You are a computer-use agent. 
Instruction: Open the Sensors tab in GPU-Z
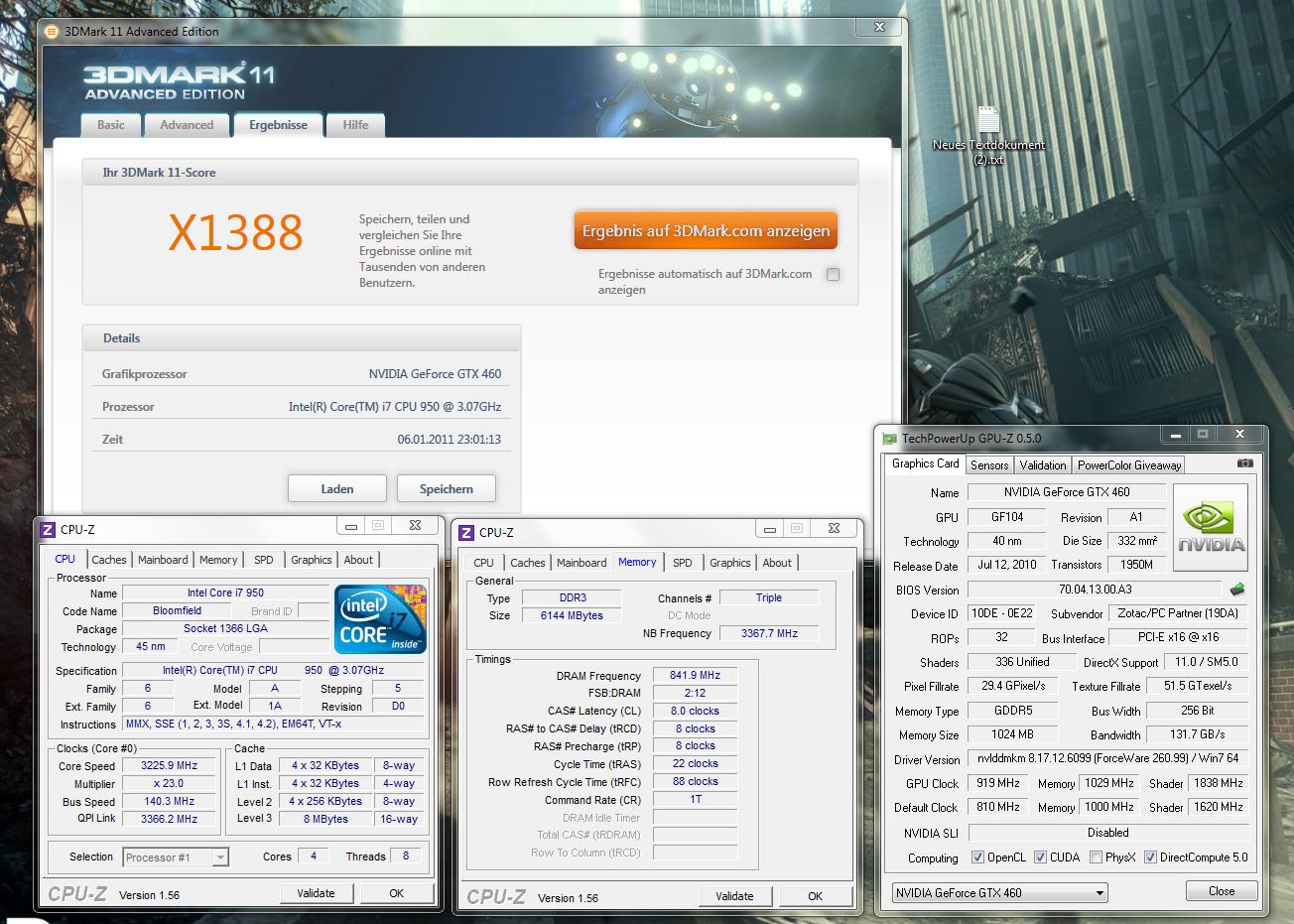pos(989,464)
